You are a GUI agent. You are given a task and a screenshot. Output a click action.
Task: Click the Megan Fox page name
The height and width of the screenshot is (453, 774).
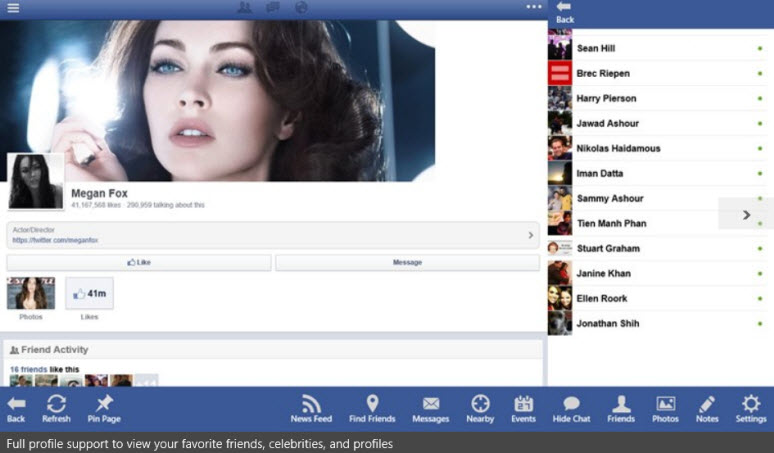[99, 193]
